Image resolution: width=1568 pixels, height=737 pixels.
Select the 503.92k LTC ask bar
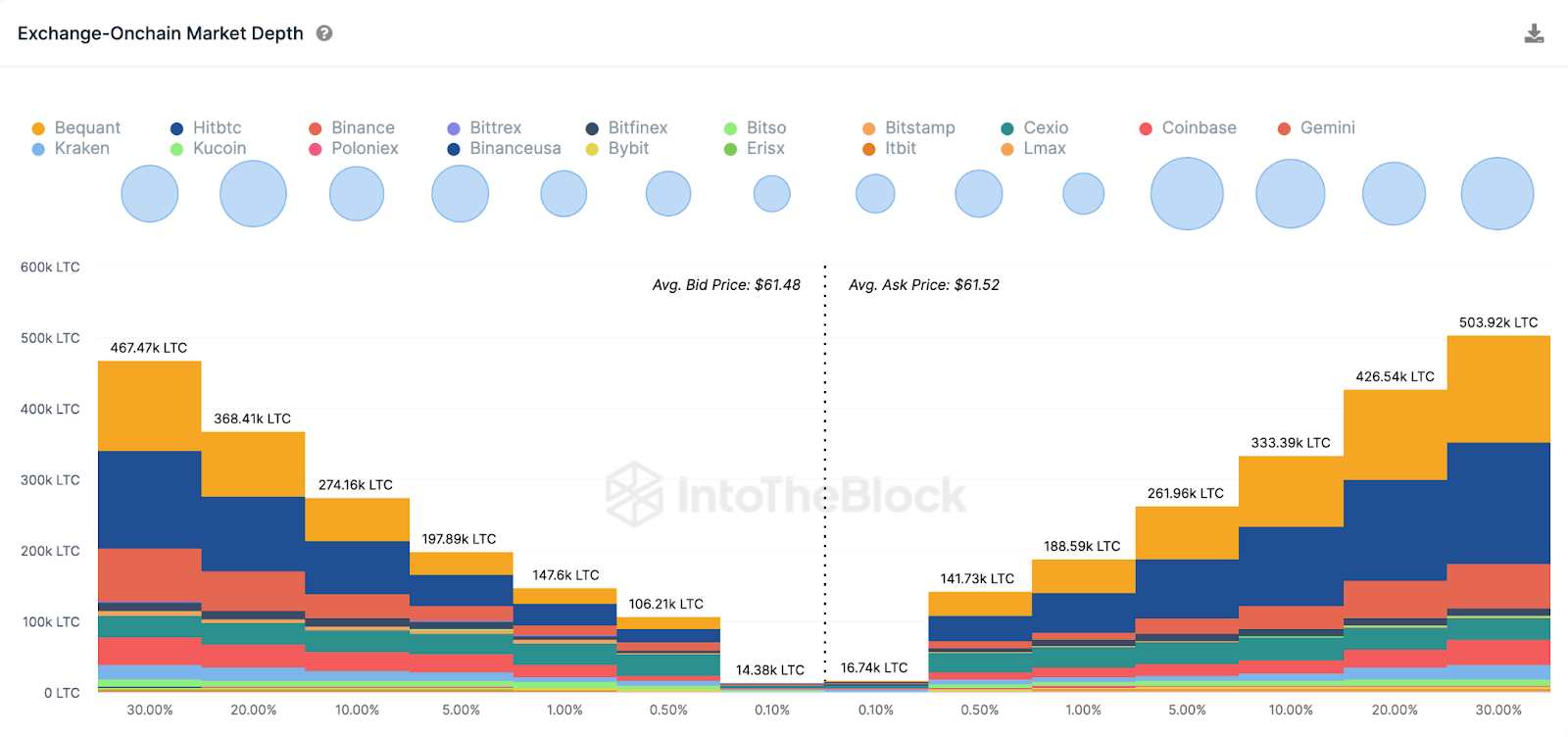pos(1498,510)
